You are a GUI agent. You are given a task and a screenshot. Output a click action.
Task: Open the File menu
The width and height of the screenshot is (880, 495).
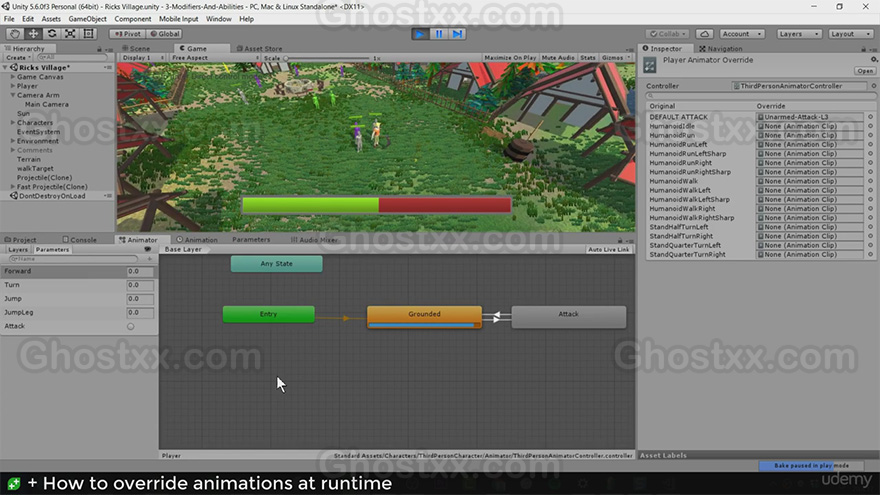click(x=10, y=19)
